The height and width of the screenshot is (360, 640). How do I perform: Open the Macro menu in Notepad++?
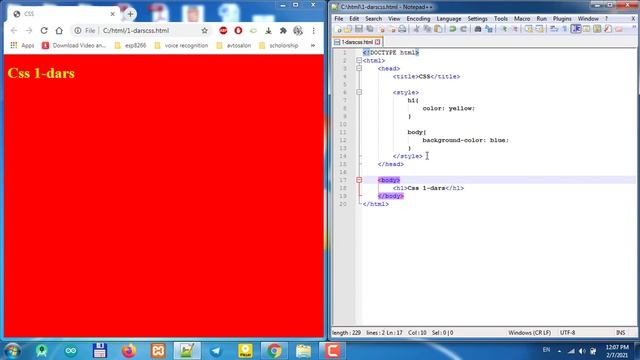click(x=522, y=19)
